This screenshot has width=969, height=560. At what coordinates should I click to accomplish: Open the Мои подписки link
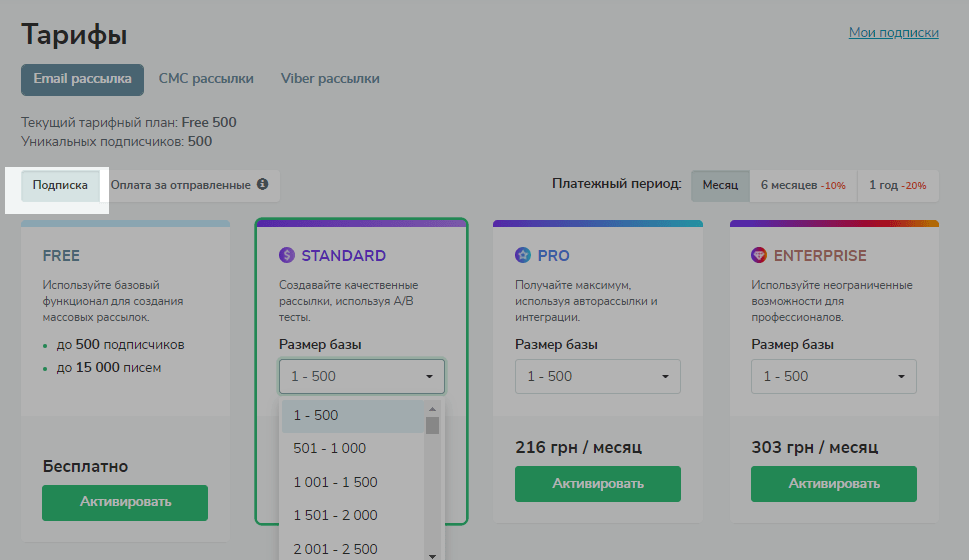[x=893, y=33]
